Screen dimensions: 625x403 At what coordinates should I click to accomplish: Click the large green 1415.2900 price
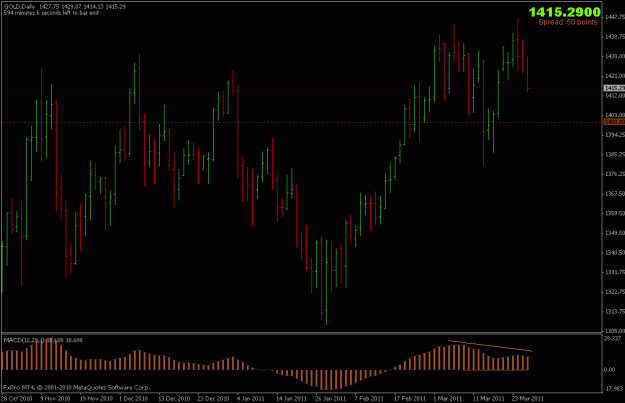coord(564,12)
